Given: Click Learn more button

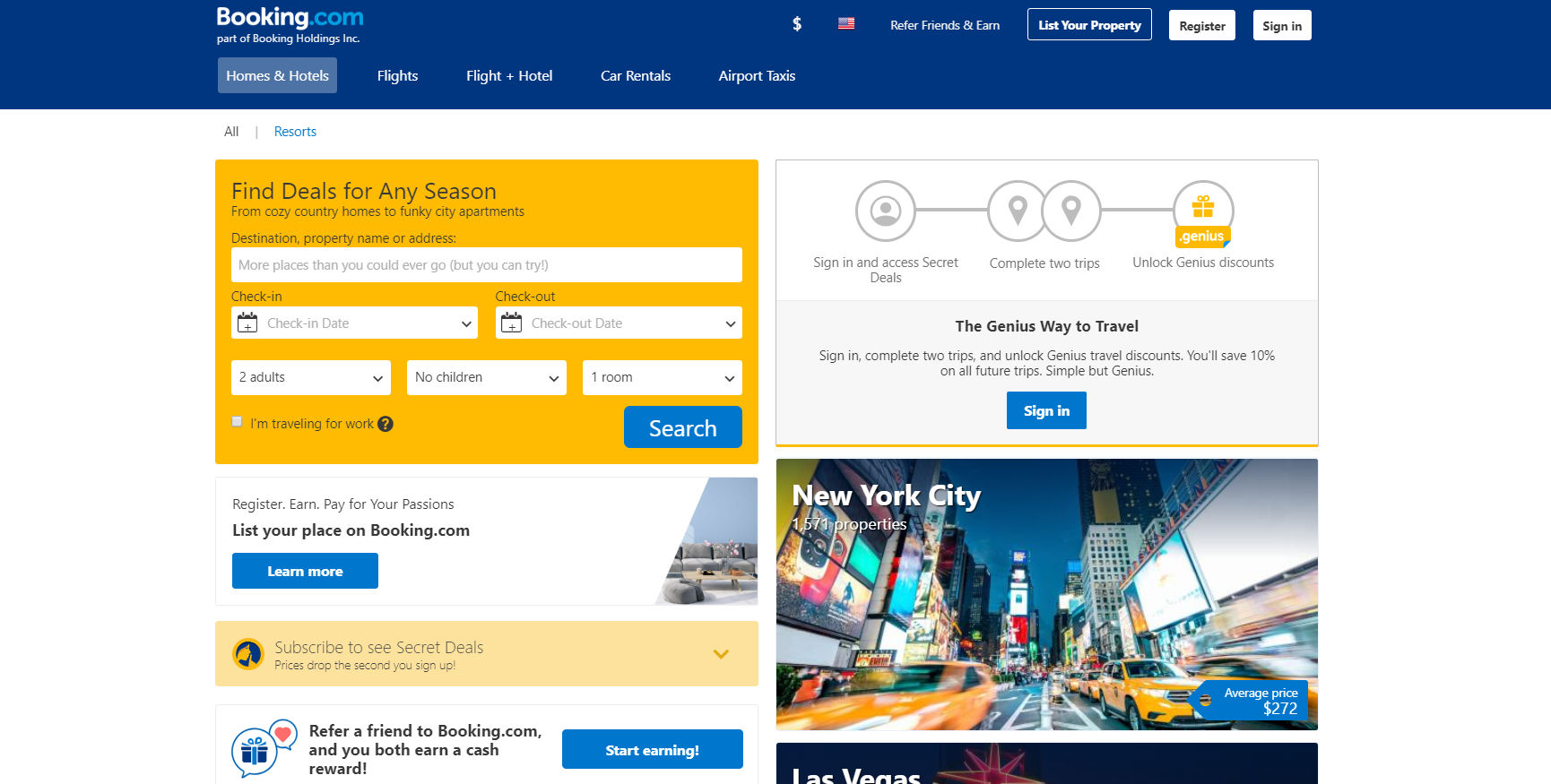Looking at the screenshot, I should (x=305, y=571).
